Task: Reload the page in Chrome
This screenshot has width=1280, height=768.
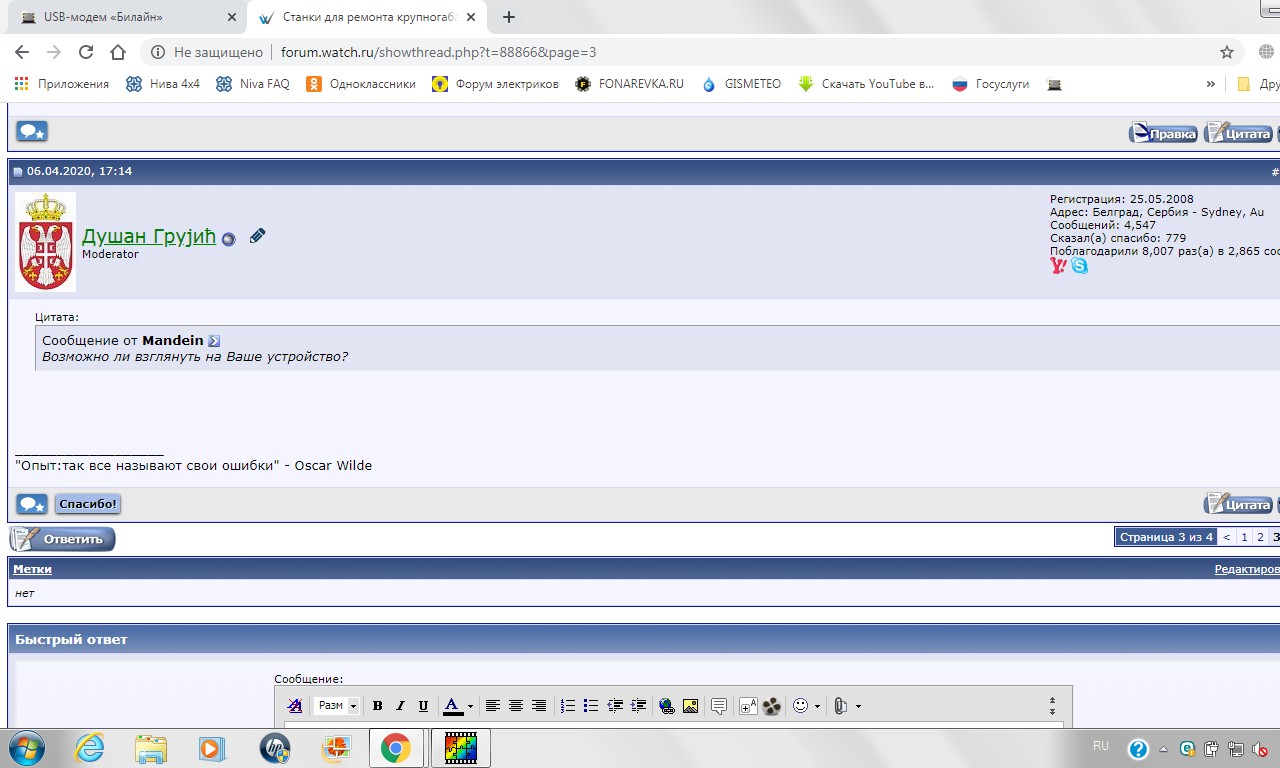Action: [x=86, y=52]
